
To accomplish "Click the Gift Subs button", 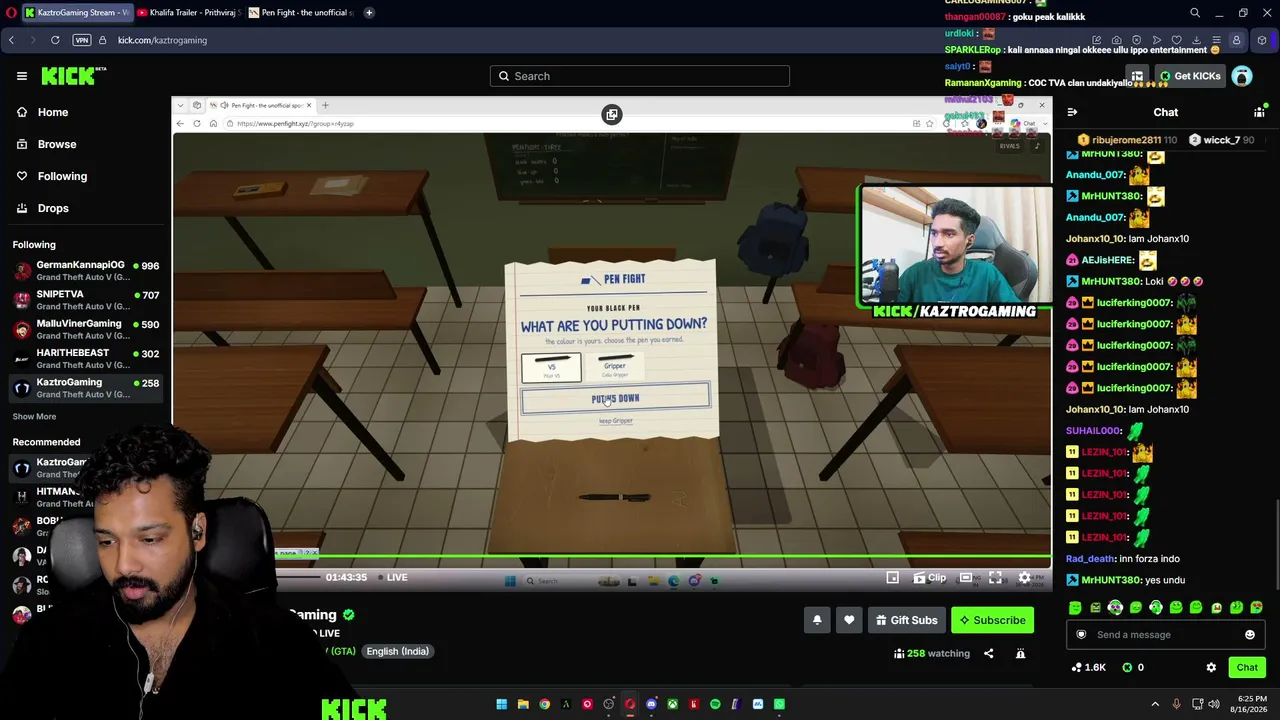I will point(907,620).
